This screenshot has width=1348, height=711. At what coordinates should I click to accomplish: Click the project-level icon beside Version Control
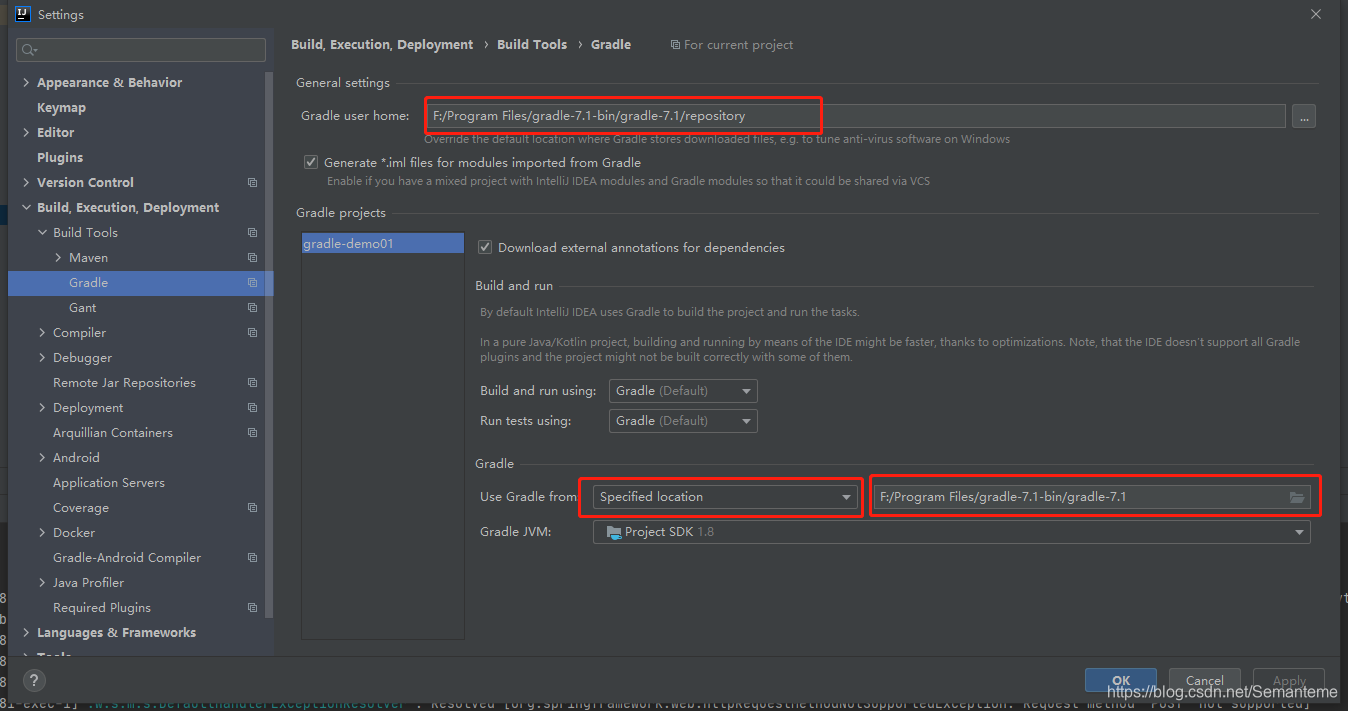[252, 183]
